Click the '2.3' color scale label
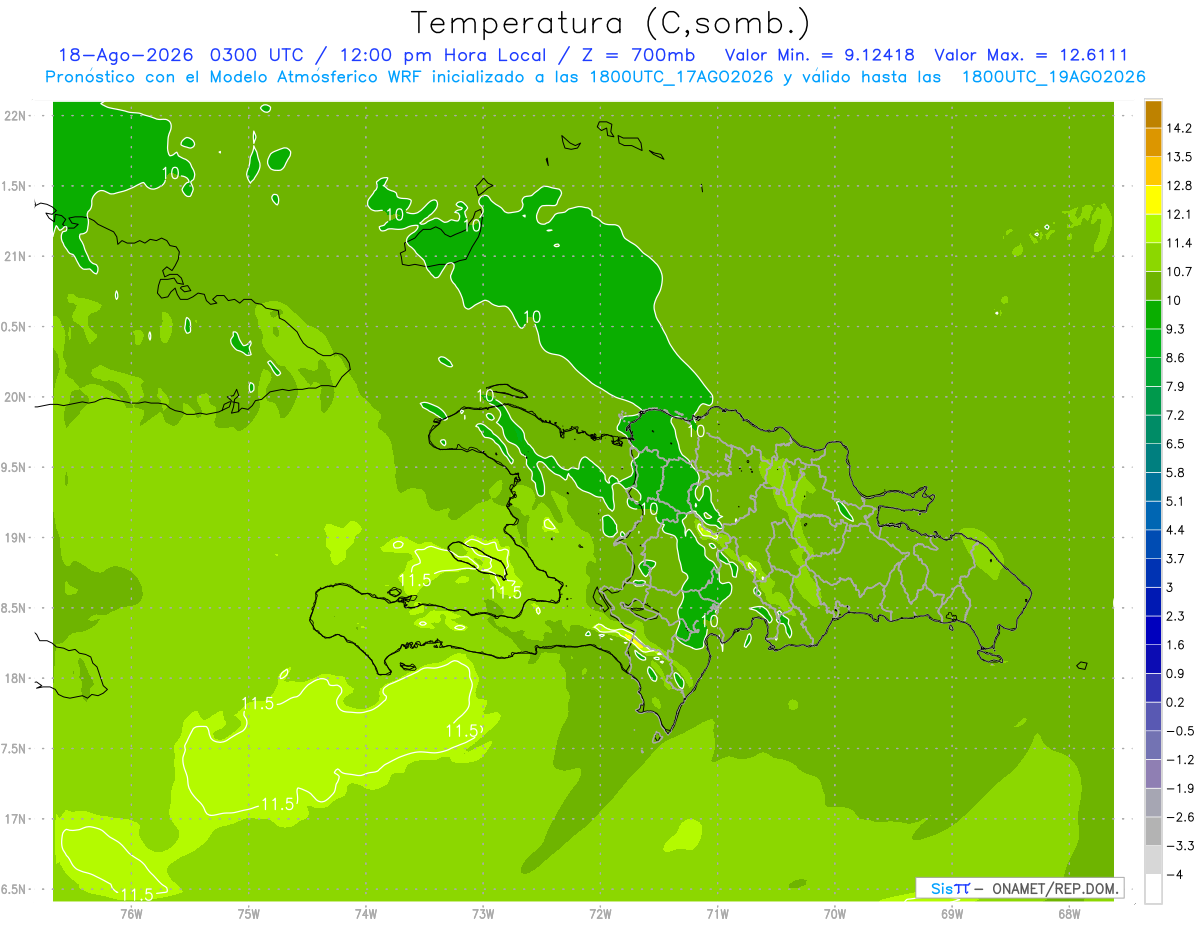1200x927 pixels. coord(1176,616)
